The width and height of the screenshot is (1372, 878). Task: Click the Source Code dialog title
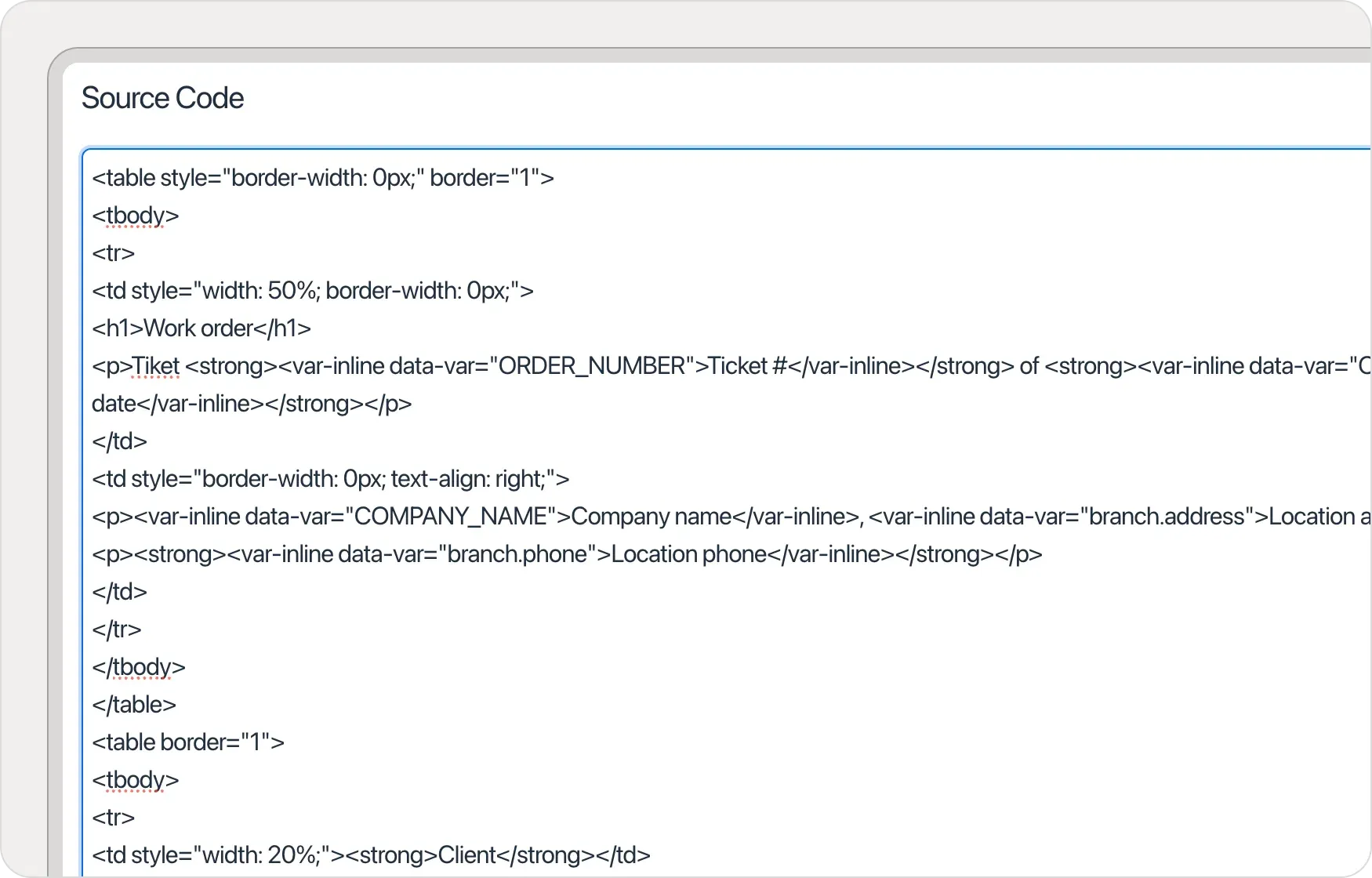162,97
